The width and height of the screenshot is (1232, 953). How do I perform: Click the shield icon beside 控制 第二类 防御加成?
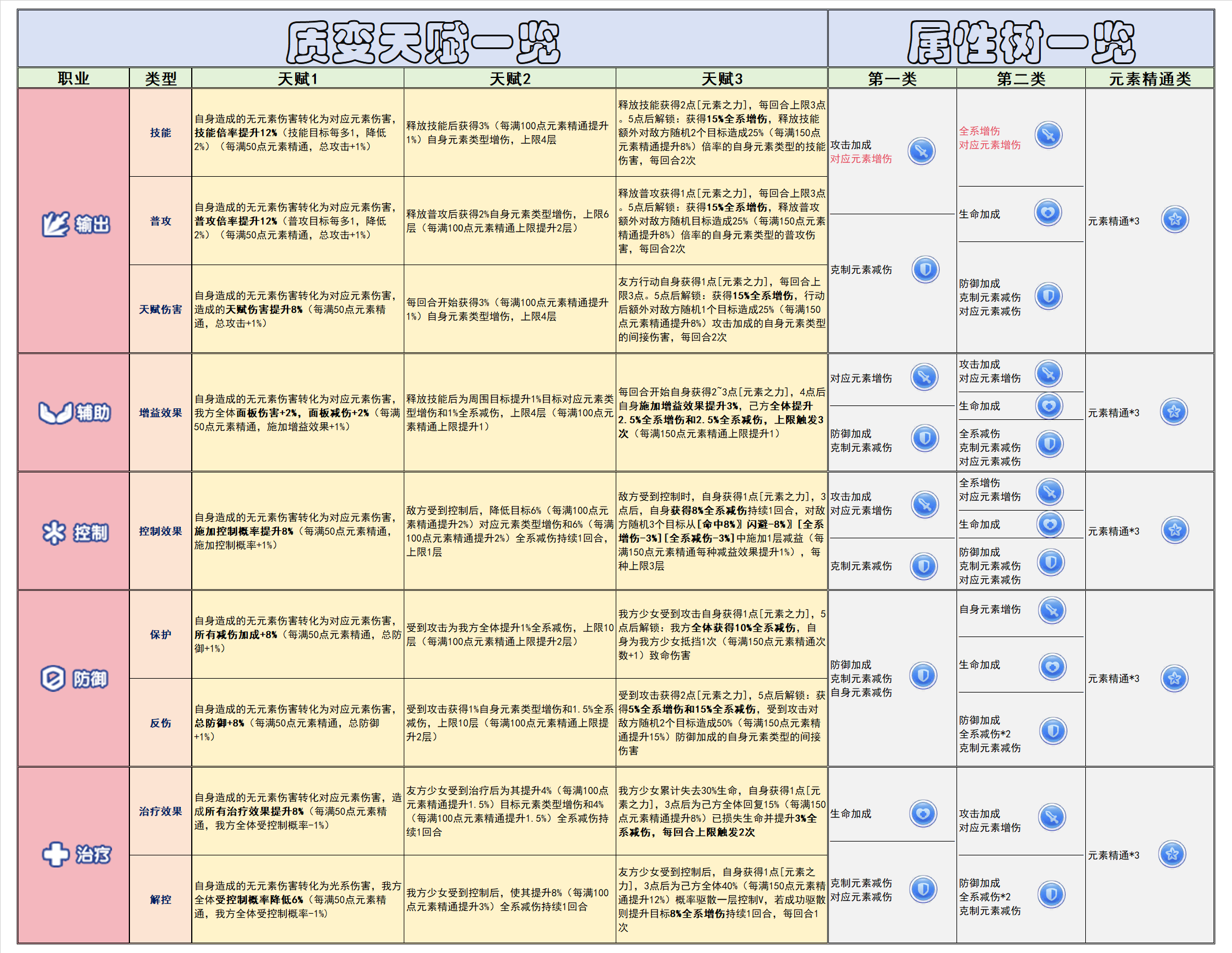1051,562
